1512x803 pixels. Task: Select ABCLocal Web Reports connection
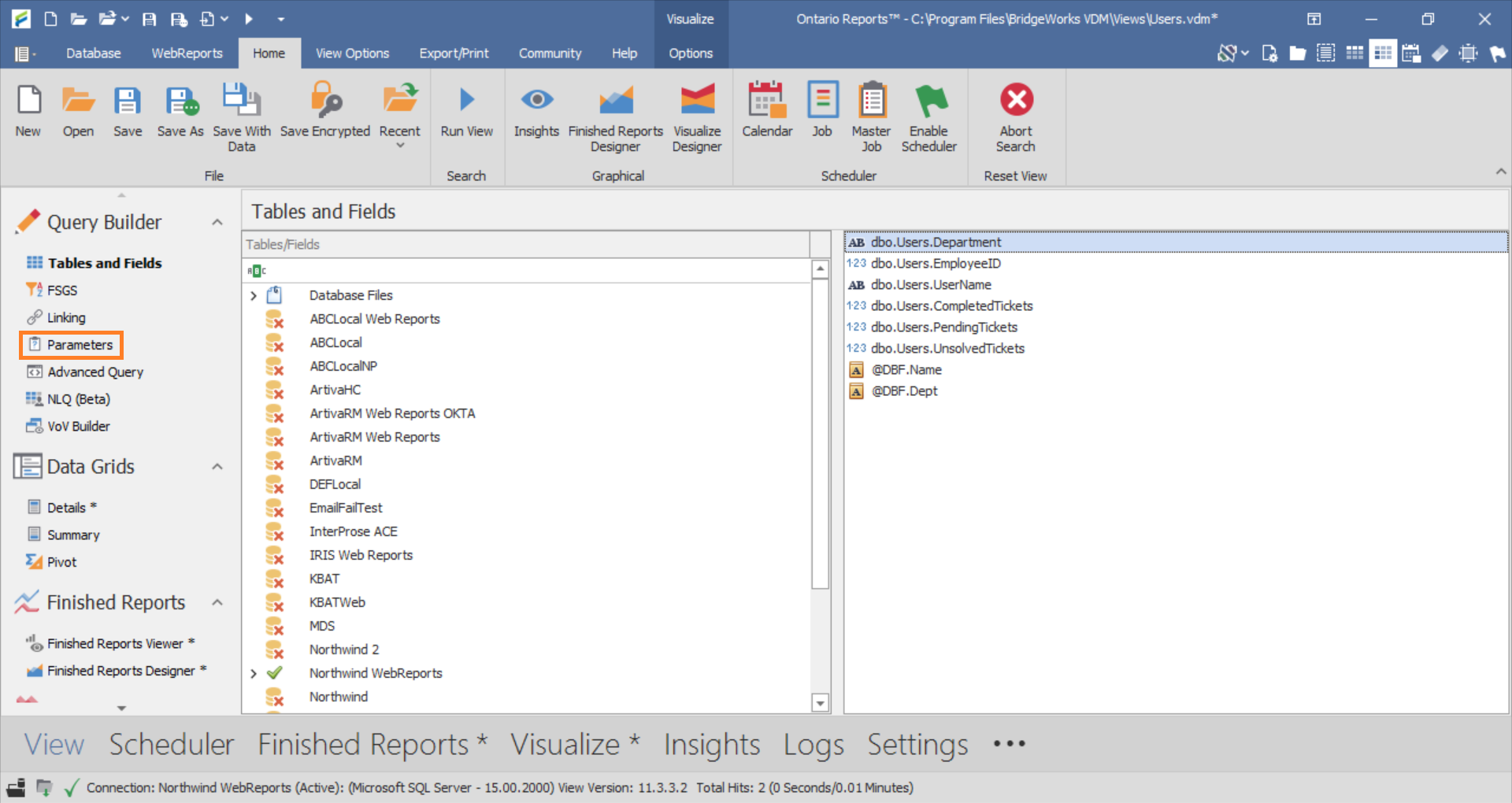[x=375, y=319]
